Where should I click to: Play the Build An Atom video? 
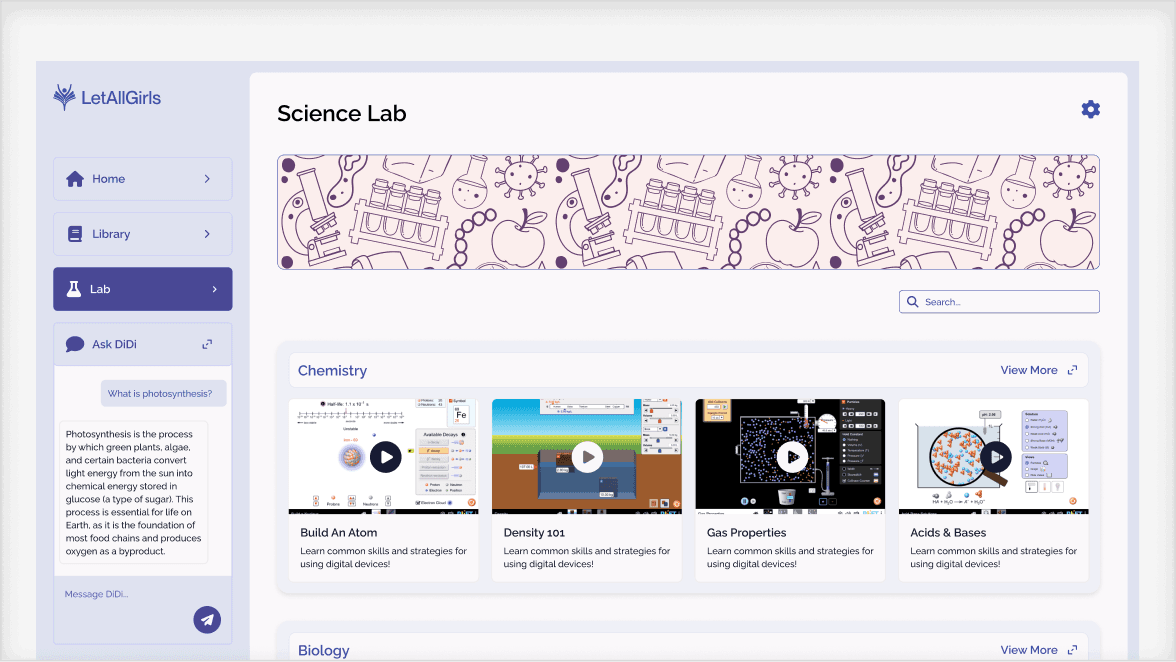pos(386,457)
